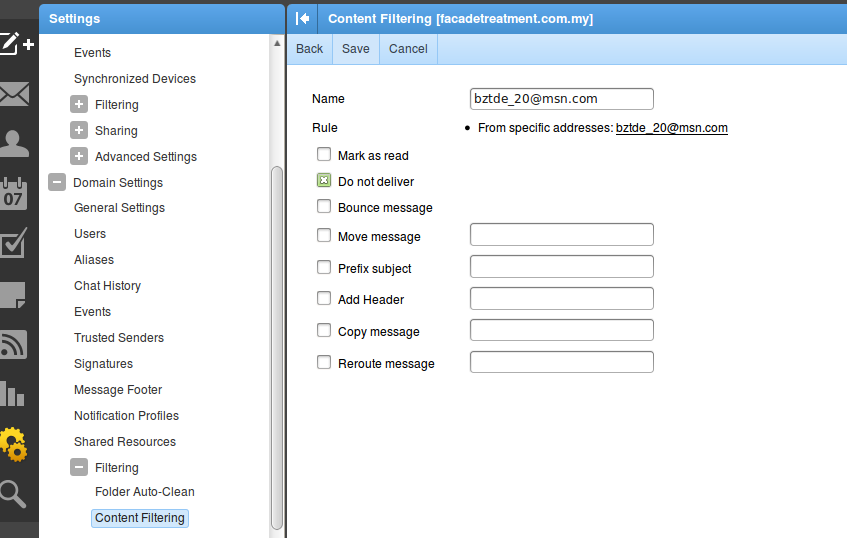Click the search magnifier icon
This screenshot has width=847, height=538.
click(14, 493)
